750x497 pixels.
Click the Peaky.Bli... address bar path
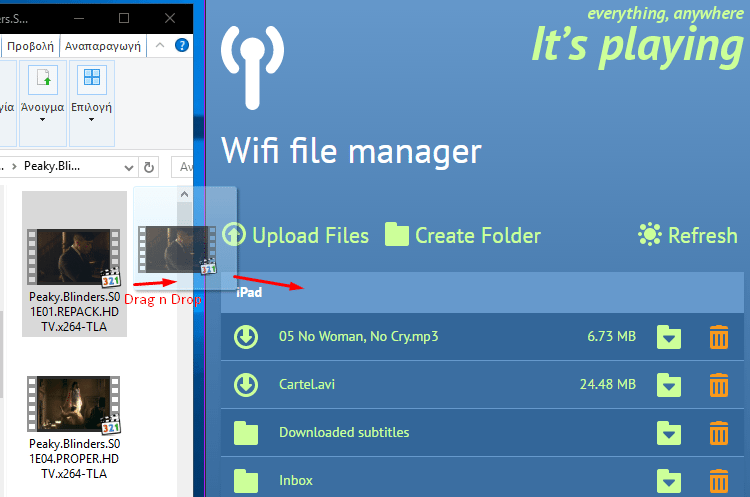pos(52,166)
